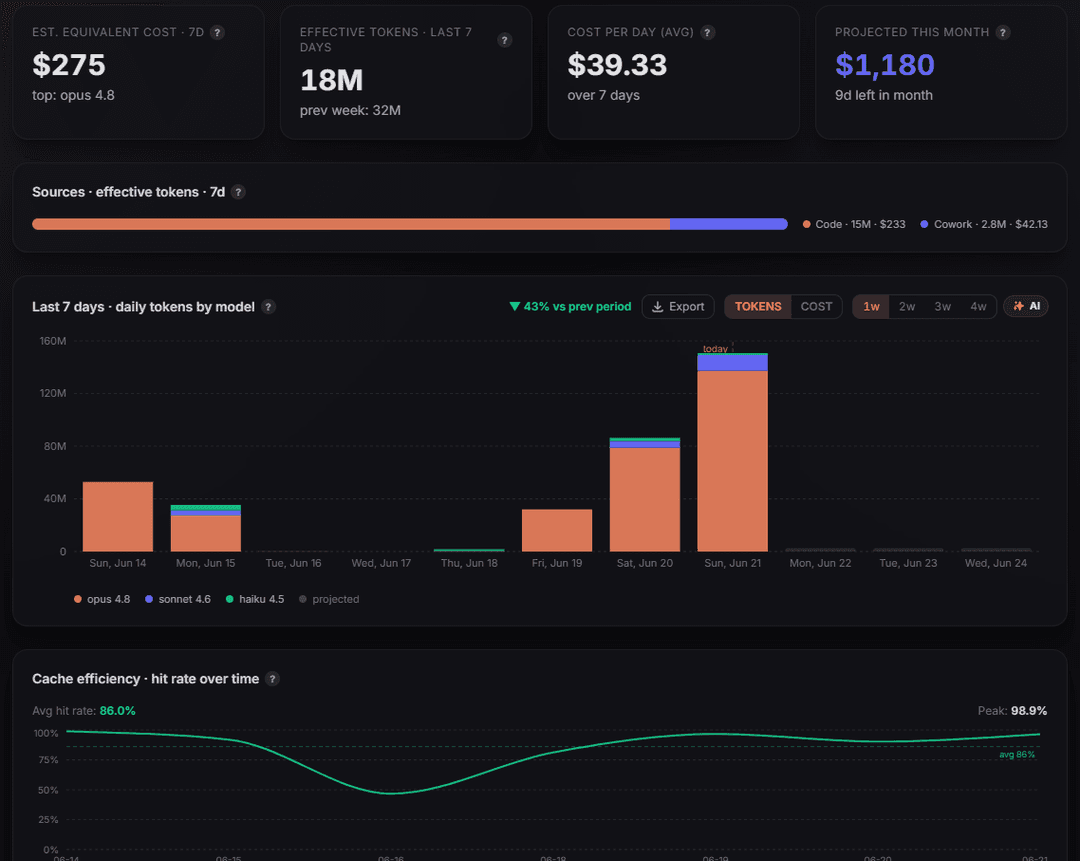
Task: Click the Cowork segment of sources bar
Action: [729, 224]
